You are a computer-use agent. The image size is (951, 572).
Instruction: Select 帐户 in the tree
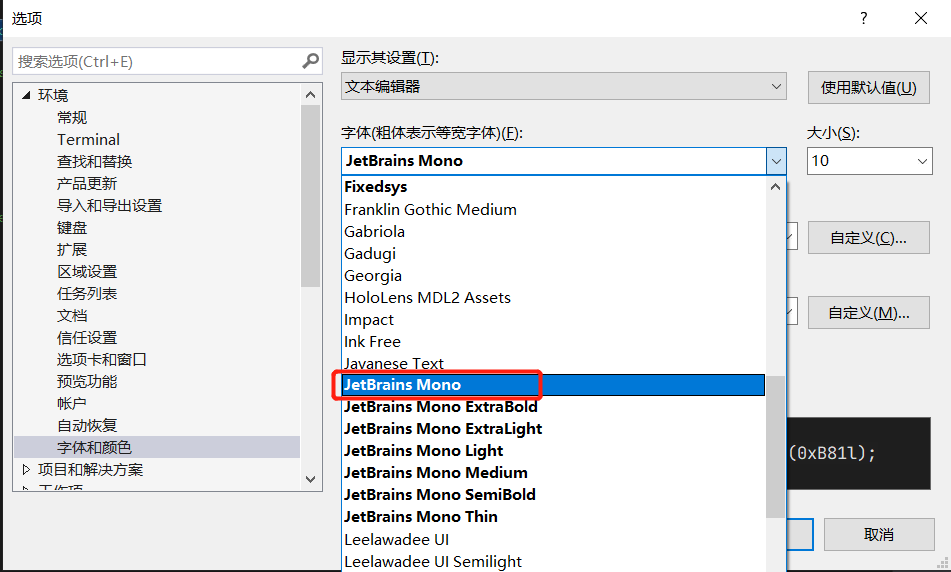point(72,403)
